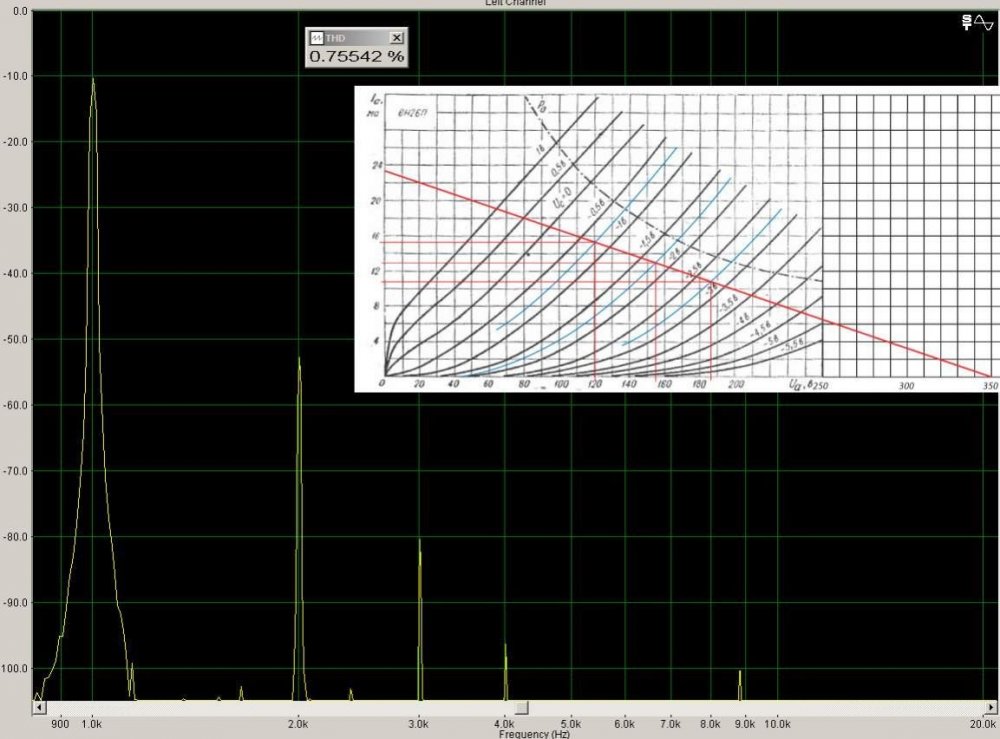1000x739 pixels.
Task: Close the THD readout window
Action: point(396,37)
